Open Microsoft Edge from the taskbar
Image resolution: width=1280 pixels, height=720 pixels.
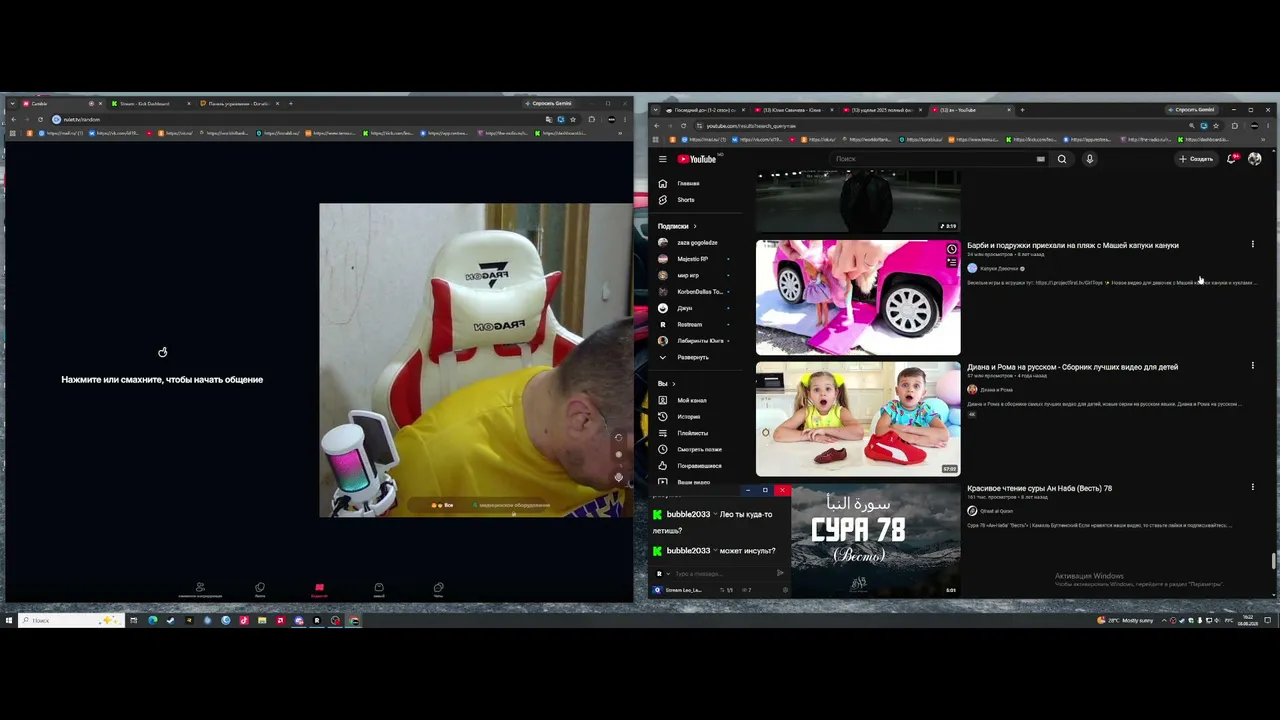point(152,620)
